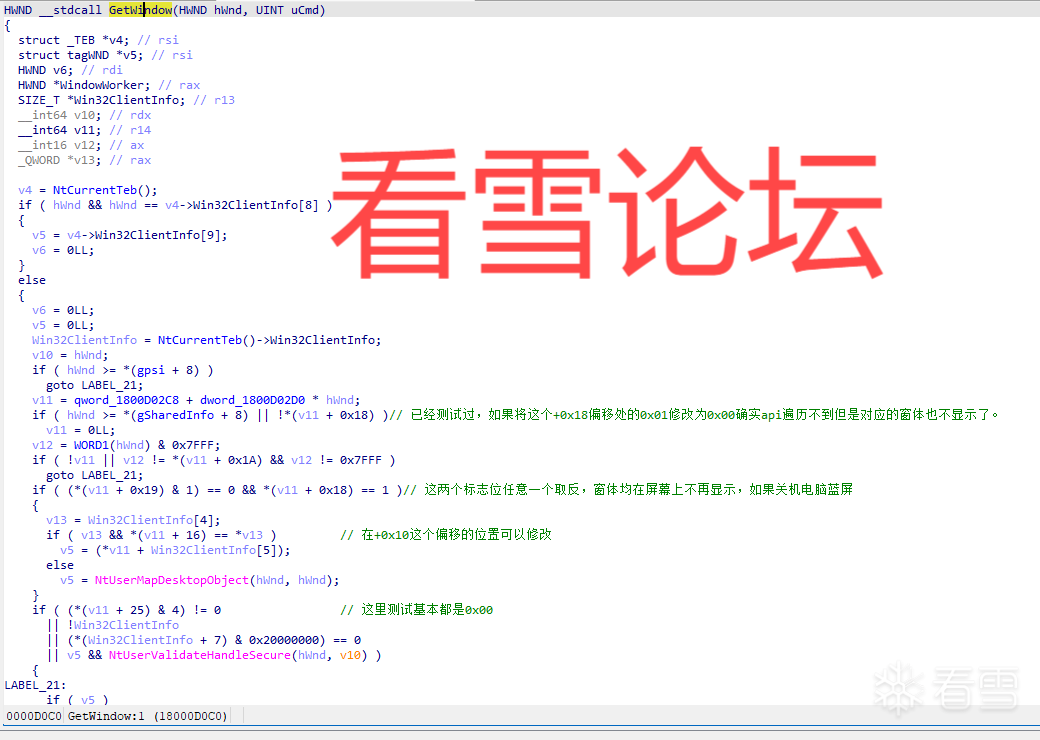Click the WORD1(hWnd) macro call

coord(112,445)
